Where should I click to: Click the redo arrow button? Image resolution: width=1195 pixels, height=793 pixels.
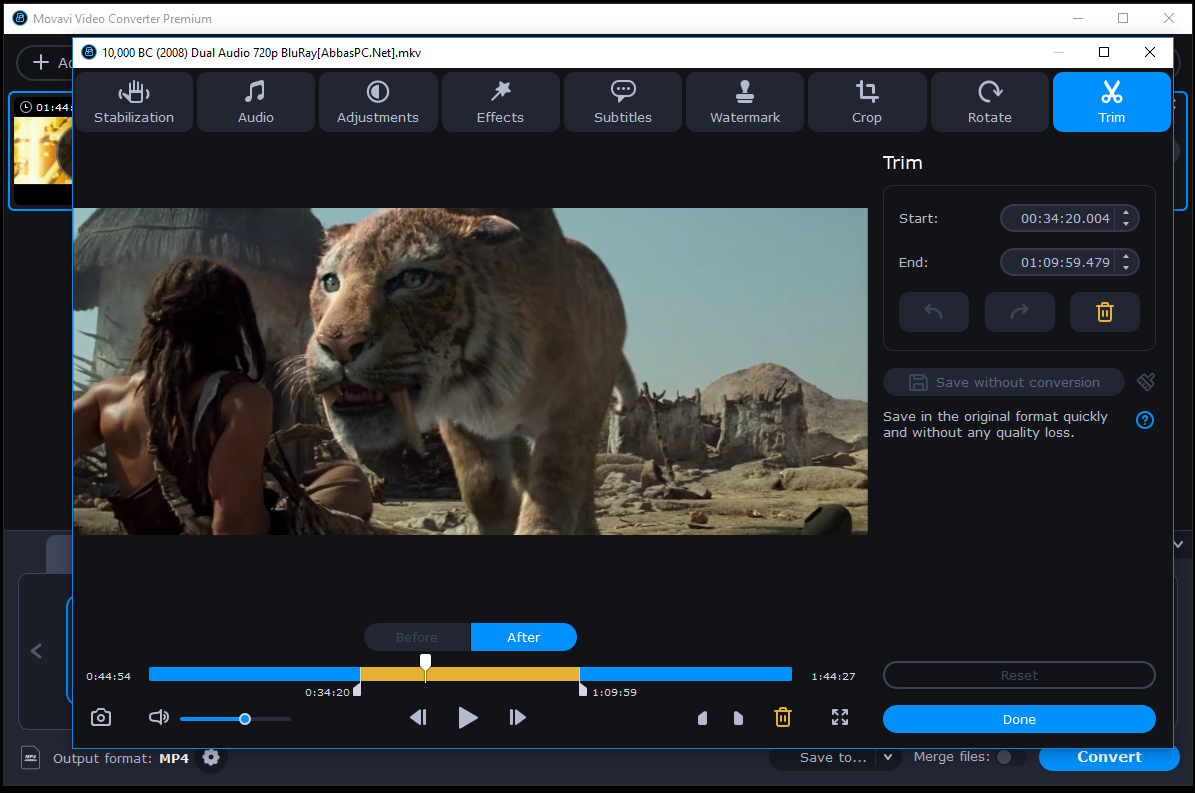tap(1020, 312)
